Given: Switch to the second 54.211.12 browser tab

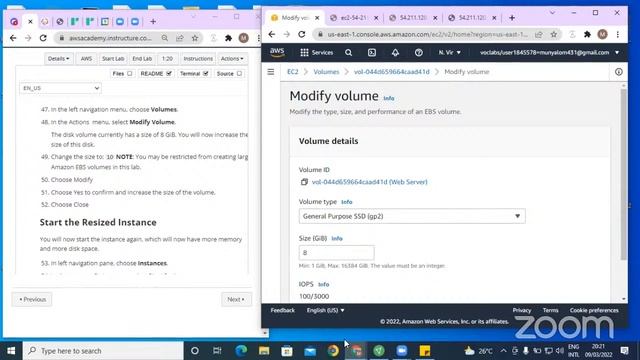Looking at the screenshot, I should [472, 18].
